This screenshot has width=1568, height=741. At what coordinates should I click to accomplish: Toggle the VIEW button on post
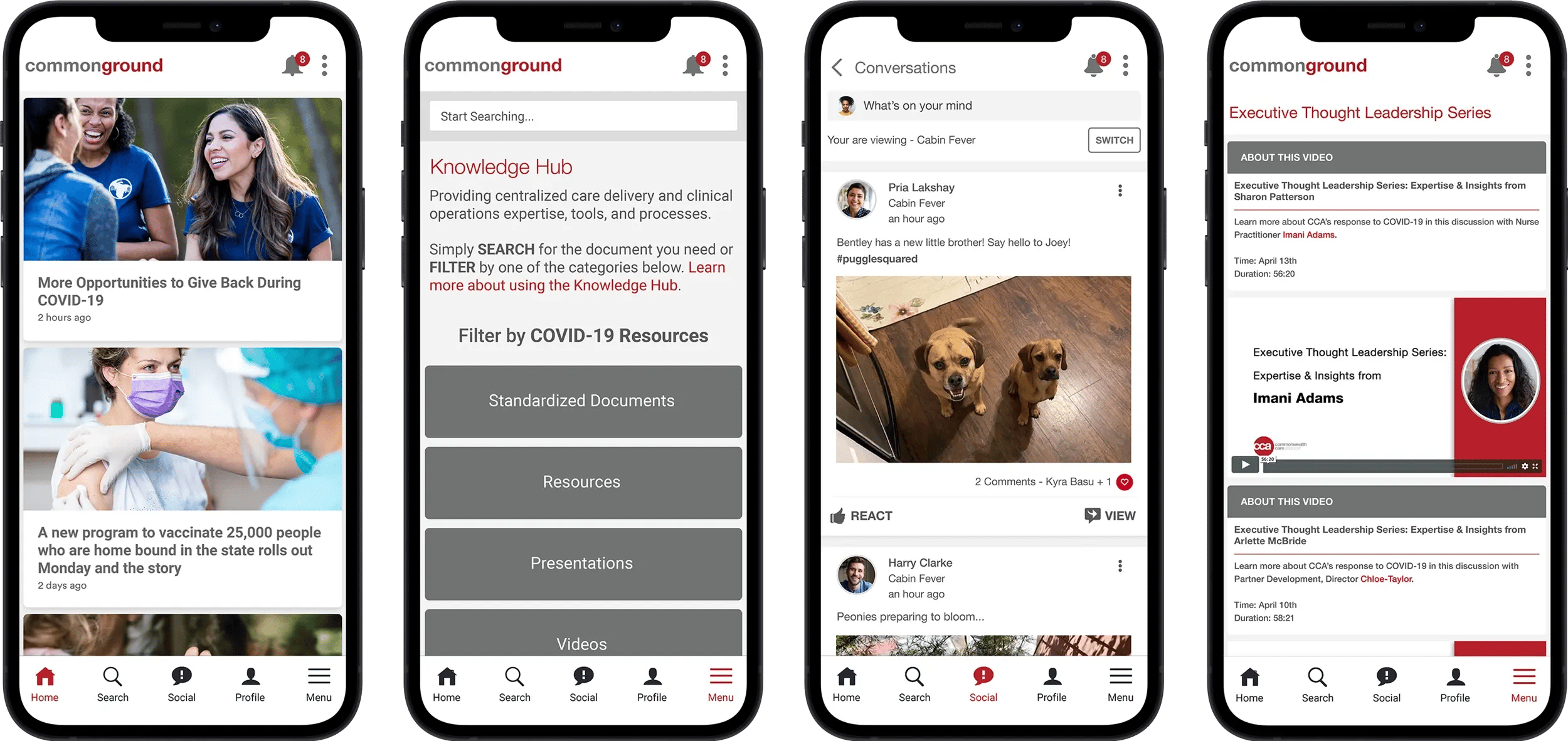1109,515
